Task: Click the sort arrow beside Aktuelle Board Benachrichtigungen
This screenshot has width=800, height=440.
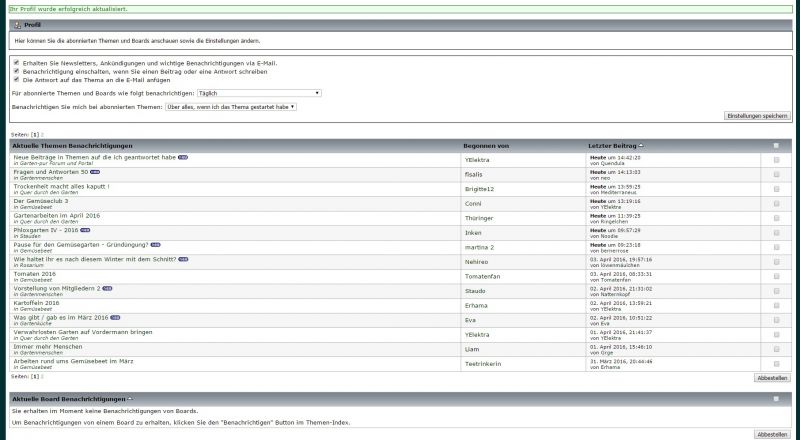Action: (129, 398)
